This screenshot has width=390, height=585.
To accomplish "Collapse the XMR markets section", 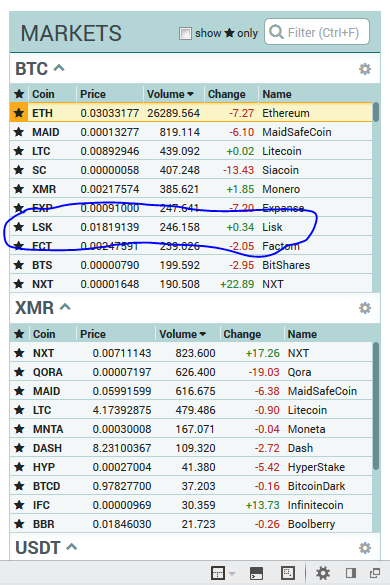I will click(x=65, y=307).
